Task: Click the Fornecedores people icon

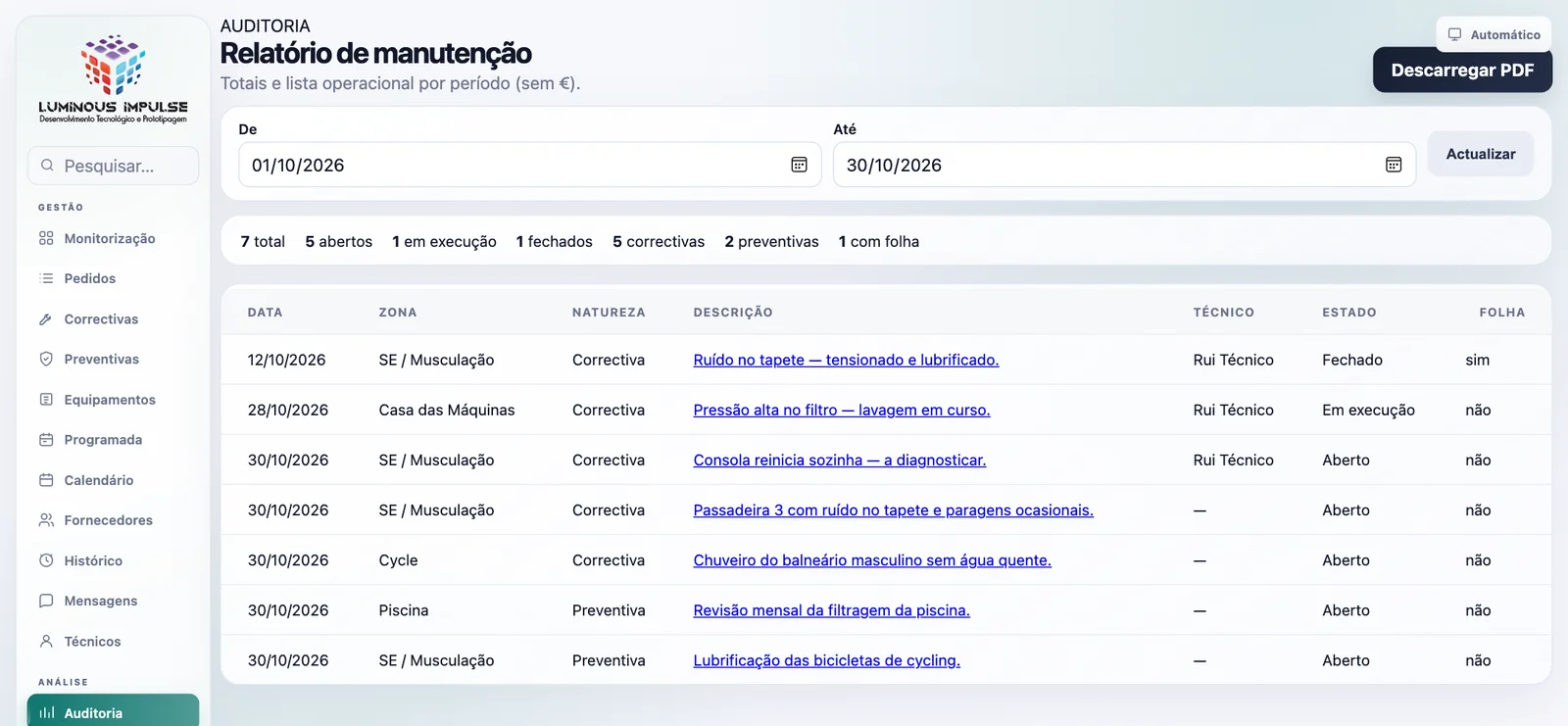Action: tap(46, 520)
